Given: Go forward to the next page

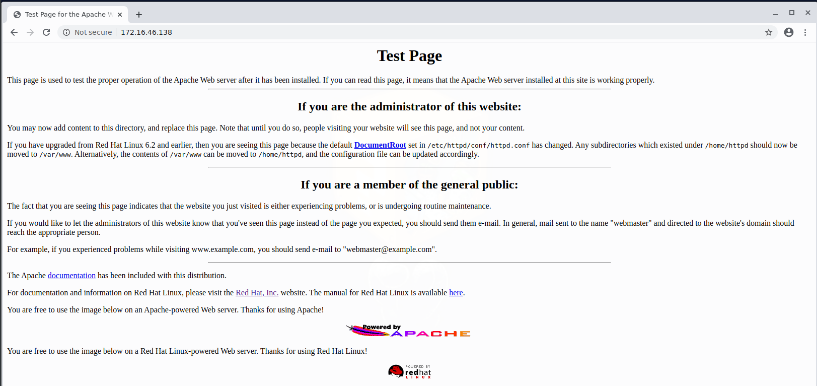Looking at the screenshot, I should (30, 32).
